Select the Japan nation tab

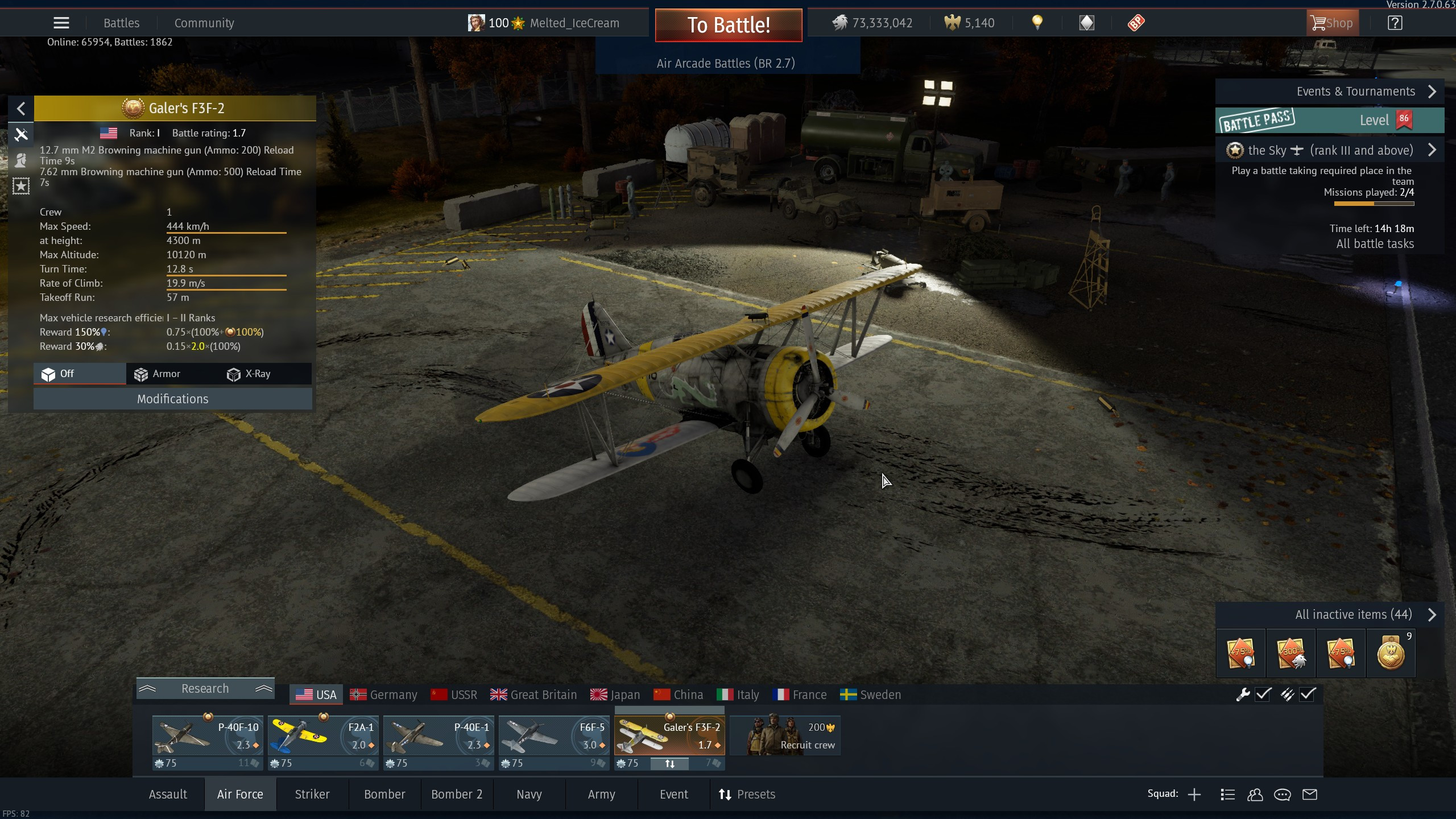click(x=615, y=695)
